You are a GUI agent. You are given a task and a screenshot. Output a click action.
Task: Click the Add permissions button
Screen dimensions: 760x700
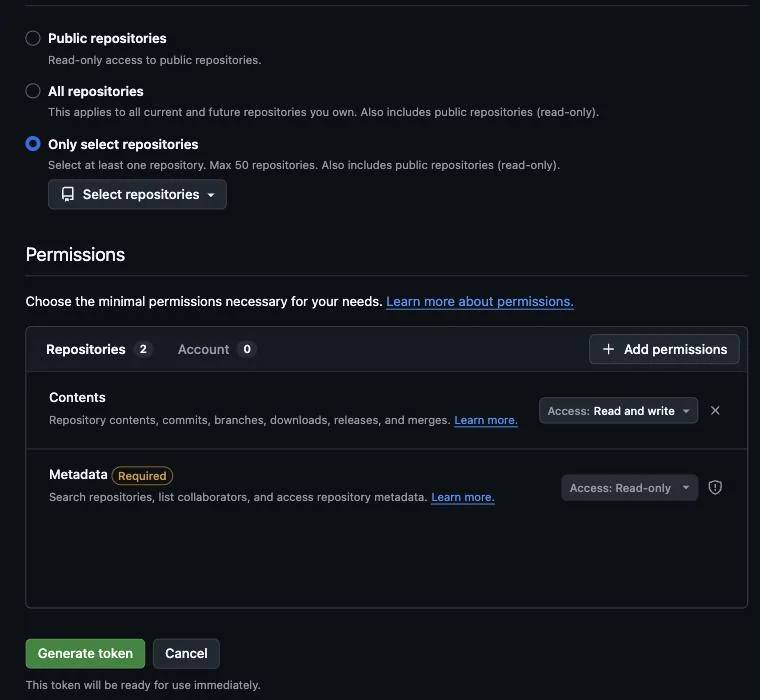[664, 349]
